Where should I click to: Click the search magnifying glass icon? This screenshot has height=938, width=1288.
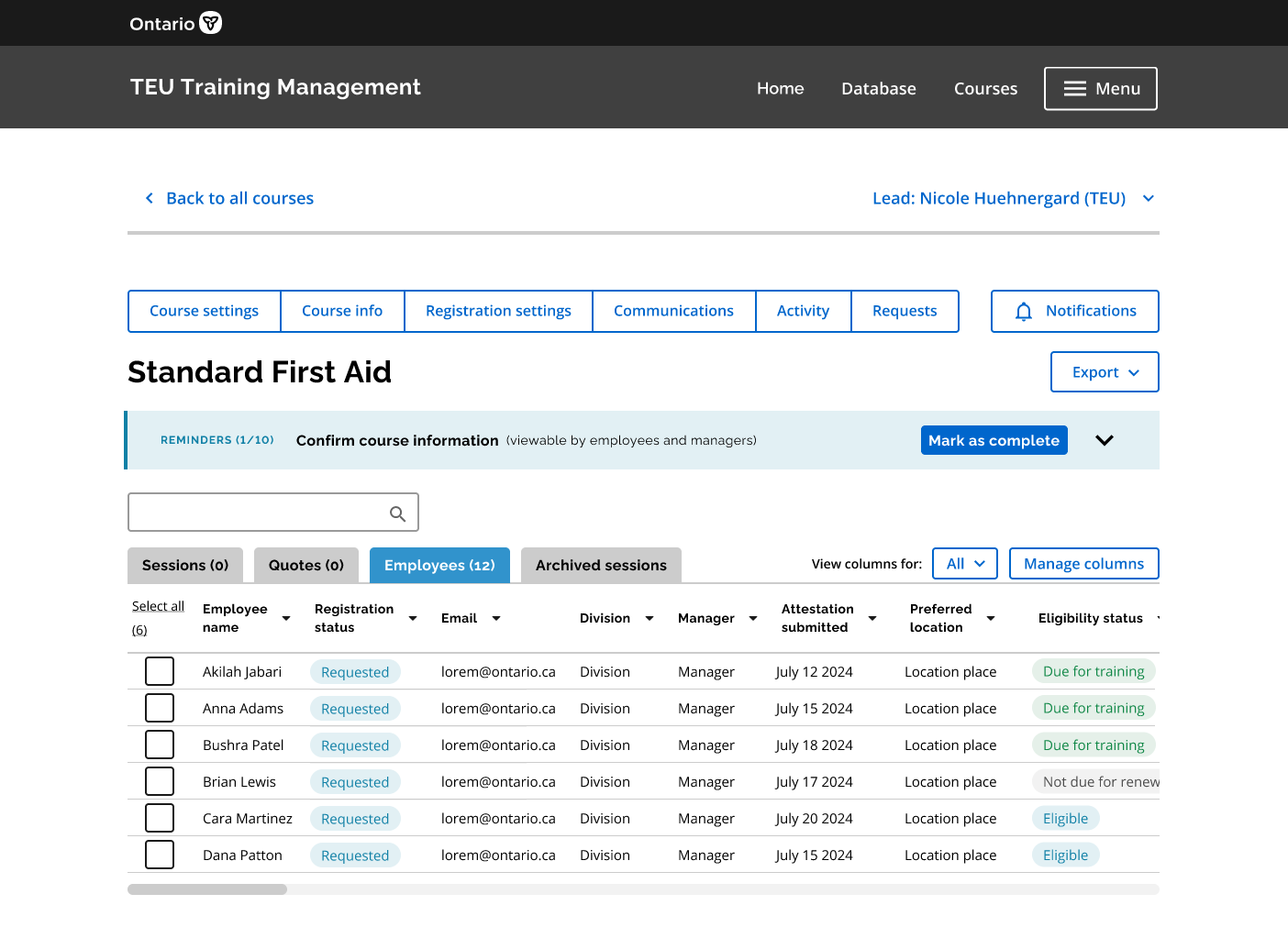[397, 513]
